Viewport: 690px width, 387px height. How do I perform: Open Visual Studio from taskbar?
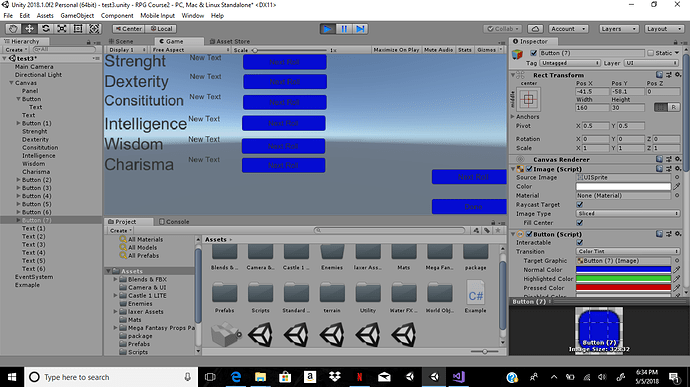click(x=459, y=377)
